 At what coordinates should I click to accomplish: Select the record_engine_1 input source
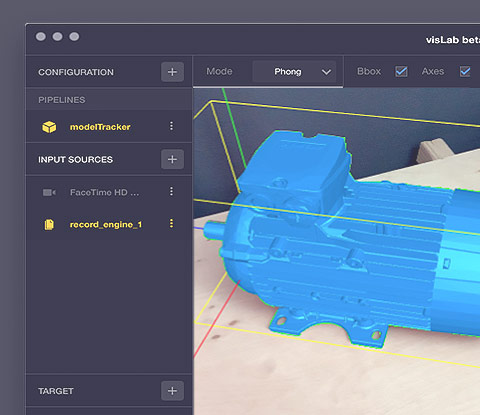(x=109, y=224)
